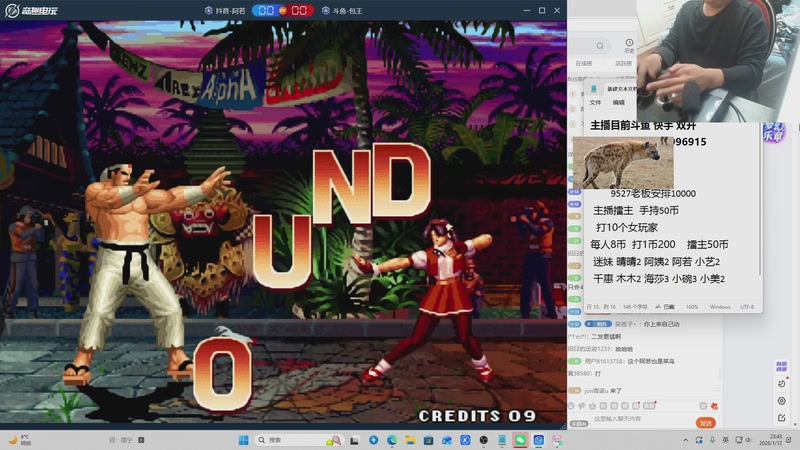Click the 抖音-阿若 player label
800x450 pixels.
(225, 11)
